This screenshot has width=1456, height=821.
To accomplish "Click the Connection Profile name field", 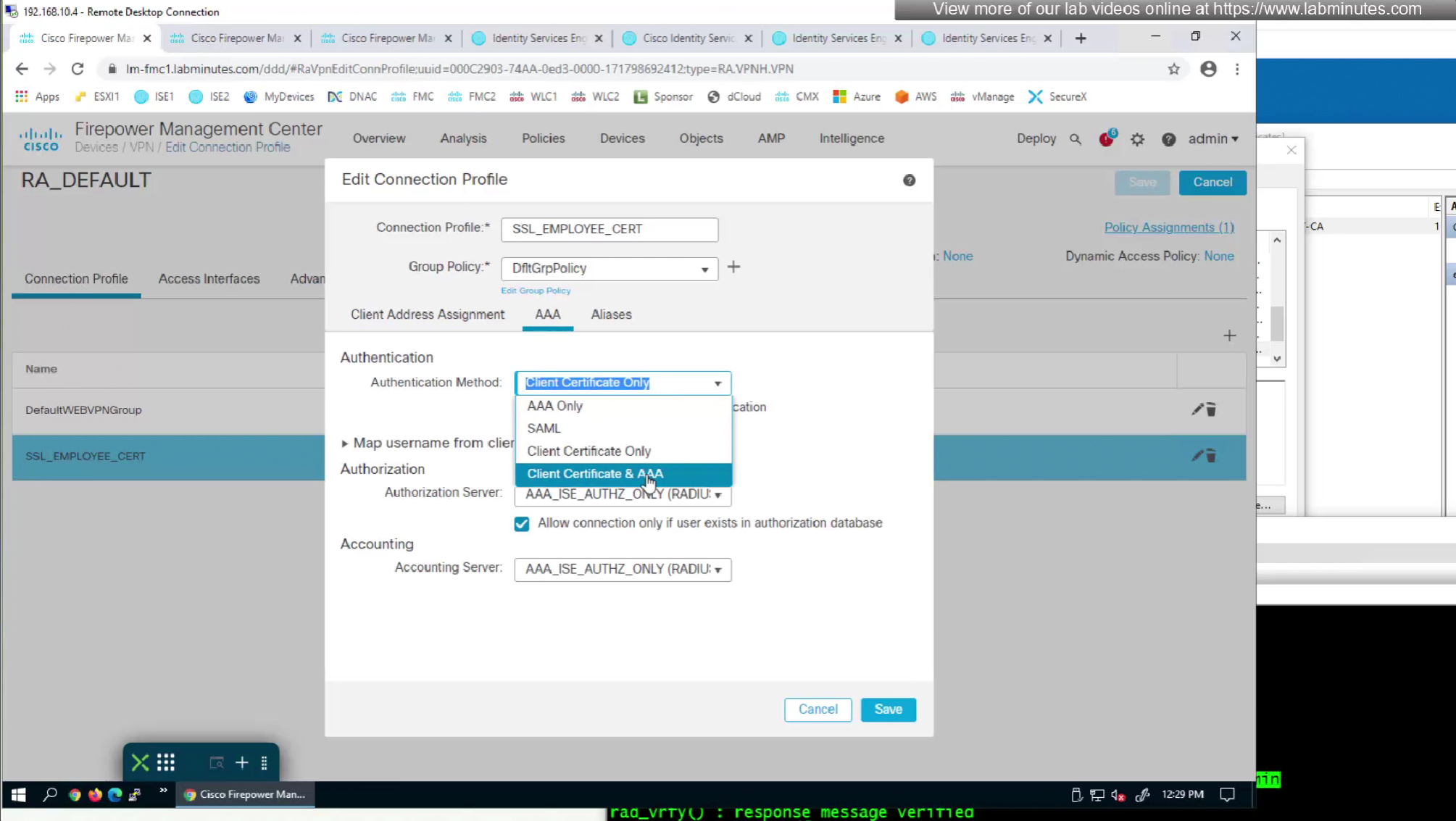I will coord(609,230).
